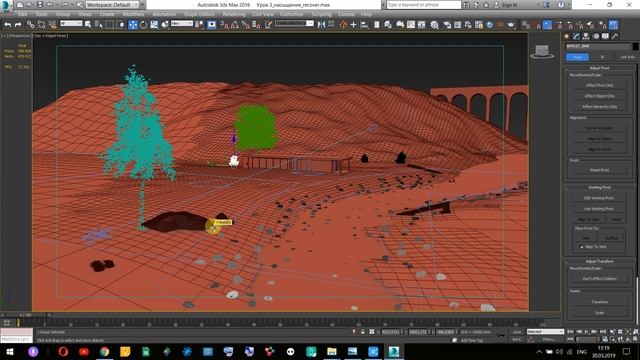The image size is (640, 360).
Task: Enable the Align To View checkbox
Action: [582, 247]
